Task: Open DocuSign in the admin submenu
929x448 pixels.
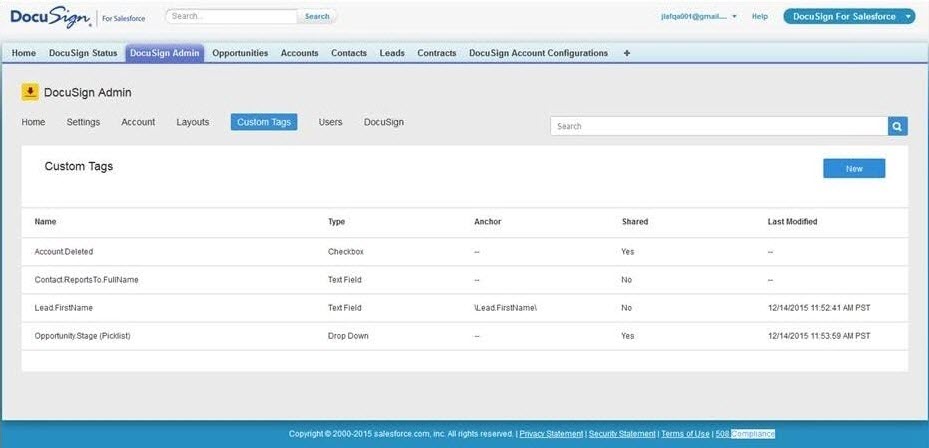Action: [384, 122]
